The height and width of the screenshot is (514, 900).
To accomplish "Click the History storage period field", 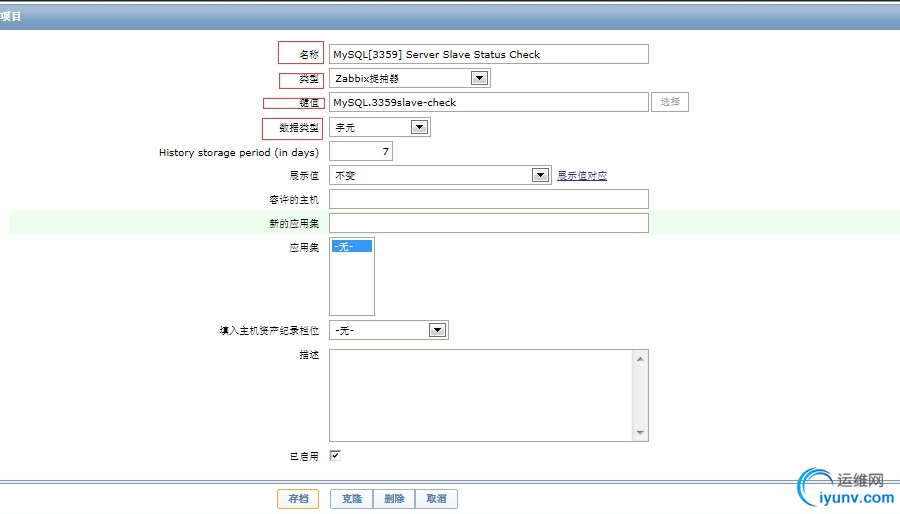I will pyautogui.click(x=360, y=151).
